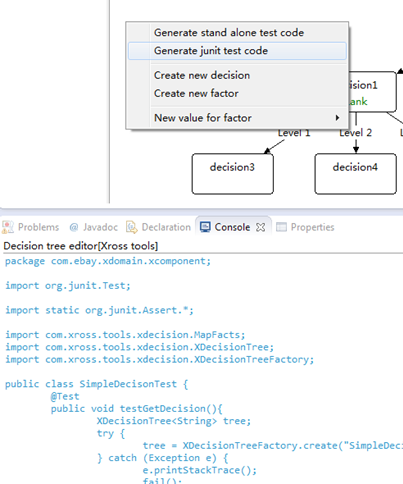Open the Properties tab

(x=305, y=227)
